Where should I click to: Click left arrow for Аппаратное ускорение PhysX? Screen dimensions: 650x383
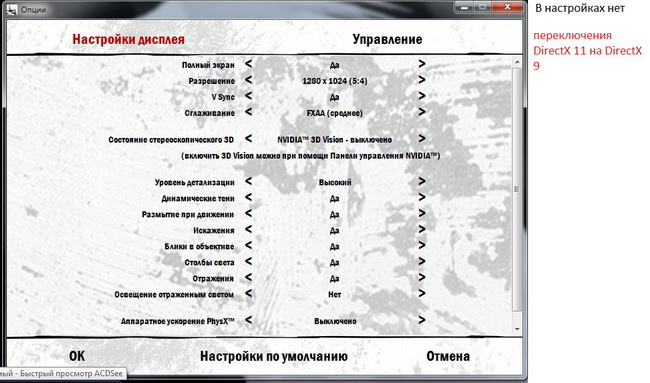248,320
